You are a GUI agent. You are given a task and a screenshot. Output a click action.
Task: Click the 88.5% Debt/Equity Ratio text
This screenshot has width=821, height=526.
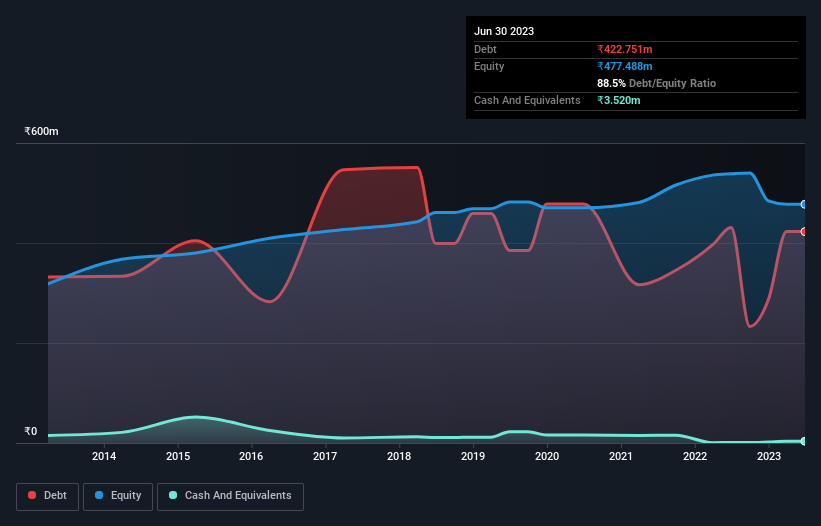(x=657, y=83)
